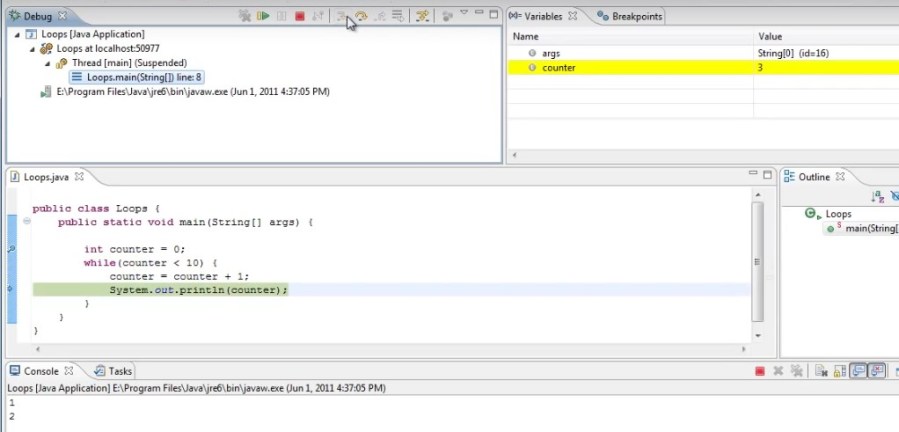
Task: Toggle Show Console When Standard Error Changes
Action: tap(877, 371)
